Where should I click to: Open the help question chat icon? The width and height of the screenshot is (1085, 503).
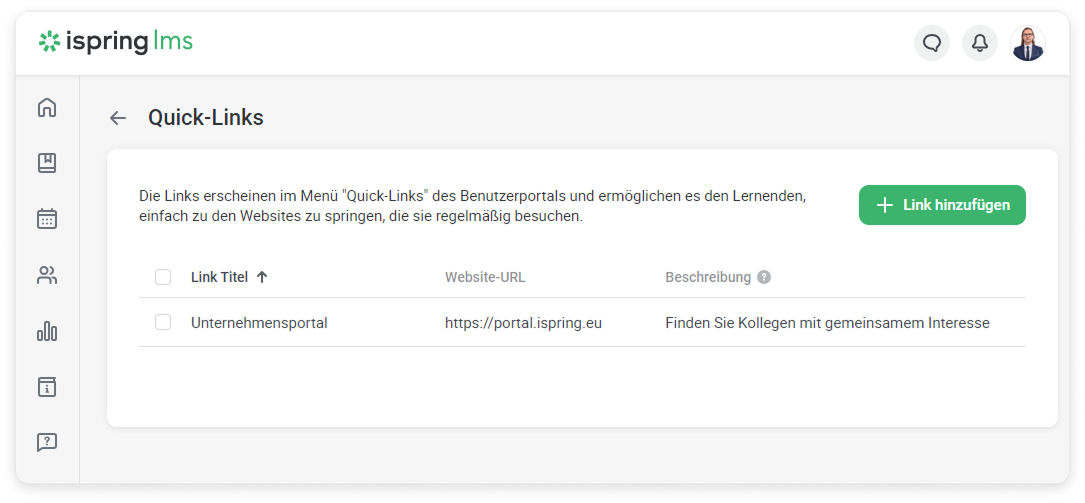pyautogui.click(x=47, y=442)
